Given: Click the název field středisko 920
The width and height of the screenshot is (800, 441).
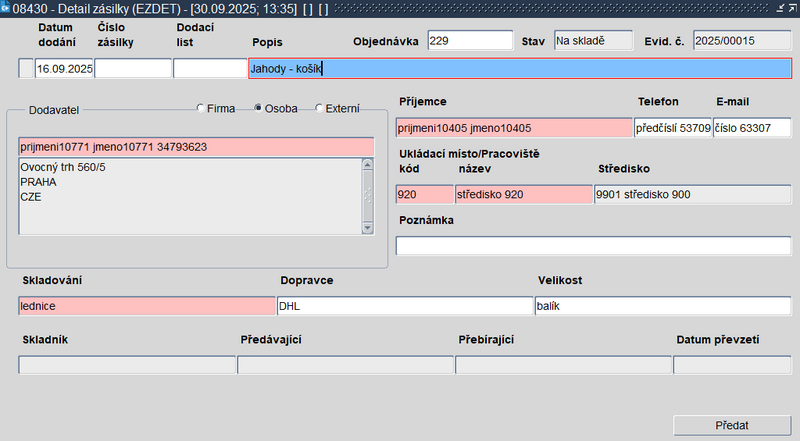Looking at the screenshot, I should (524, 194).
